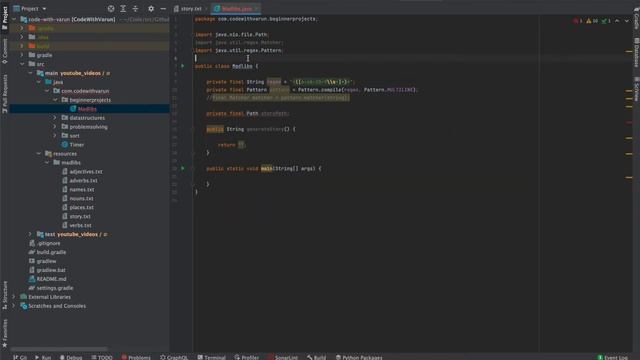Image resolution: width=640 pixels, height=360 pixels.
Task: Open the Run tool window button
Action: coord(43,357)
